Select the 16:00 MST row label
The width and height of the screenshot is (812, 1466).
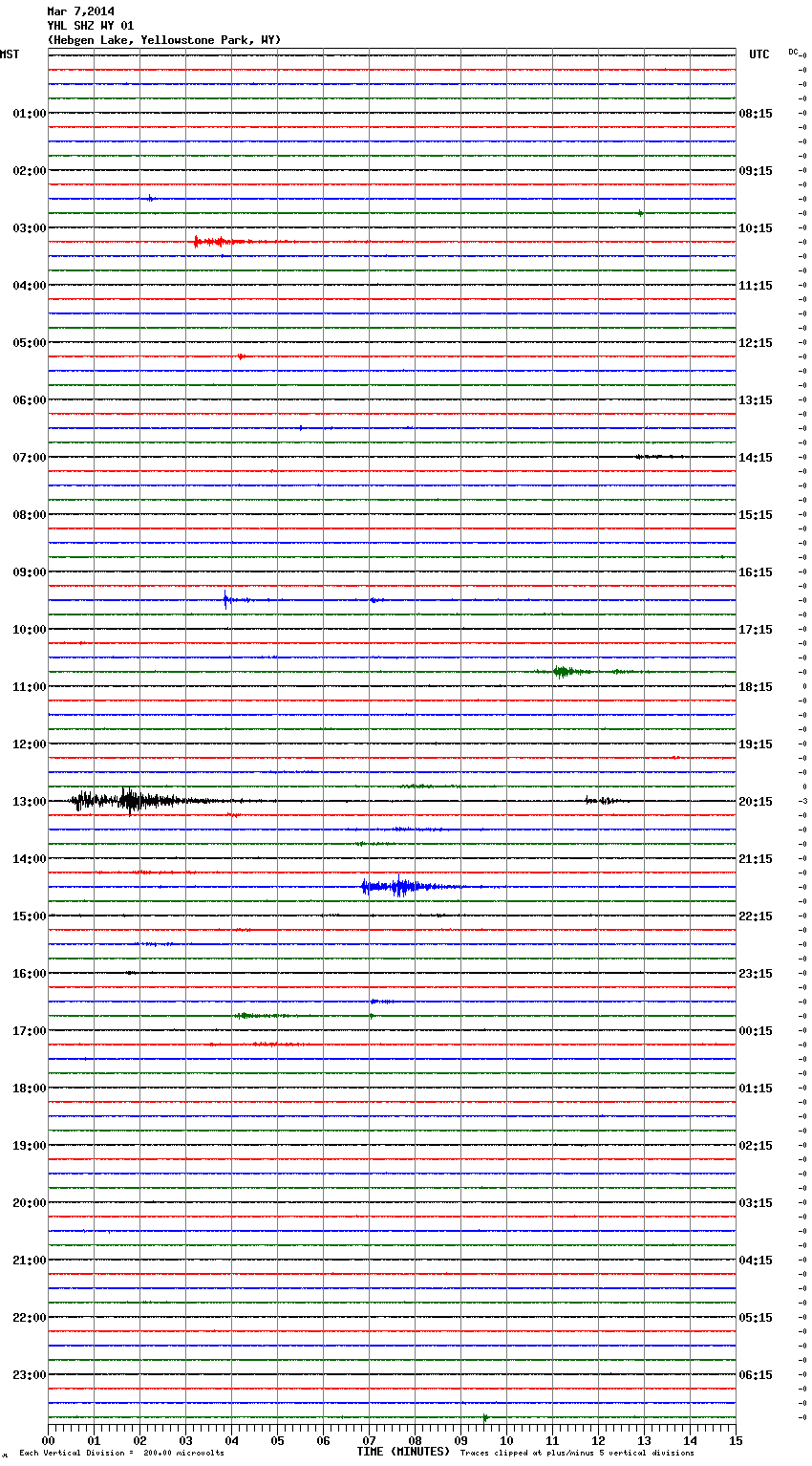[x=30, y=974]
